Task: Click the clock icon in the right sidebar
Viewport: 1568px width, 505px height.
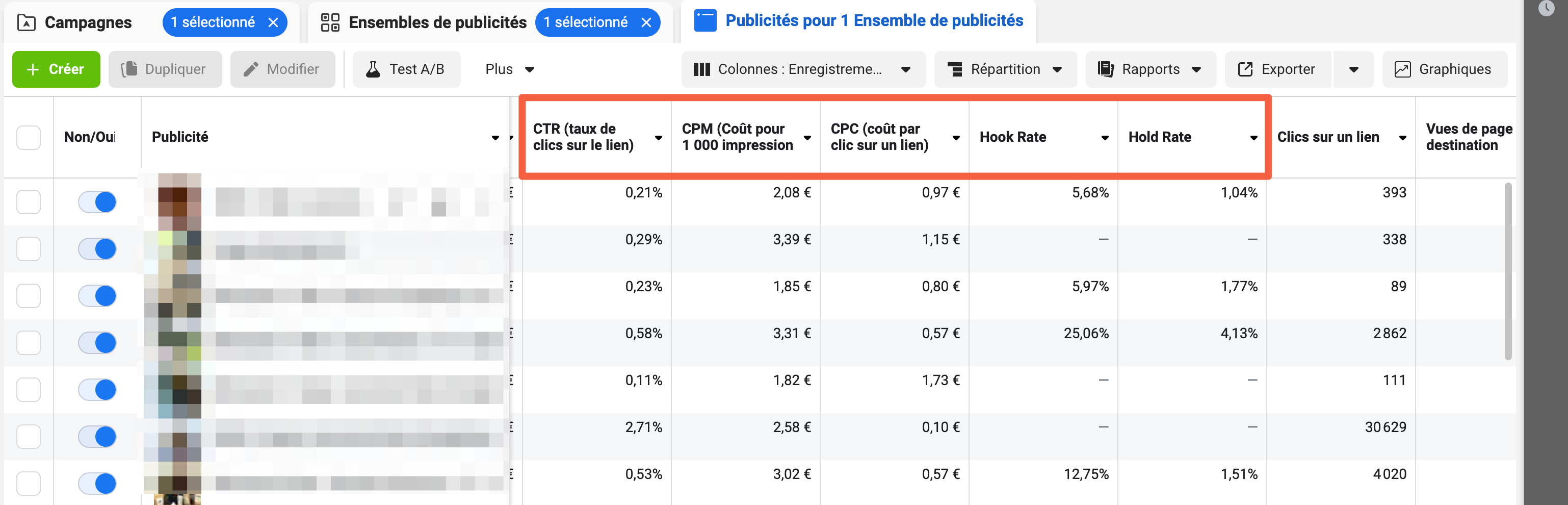Action: click(x=1546, y=8)
